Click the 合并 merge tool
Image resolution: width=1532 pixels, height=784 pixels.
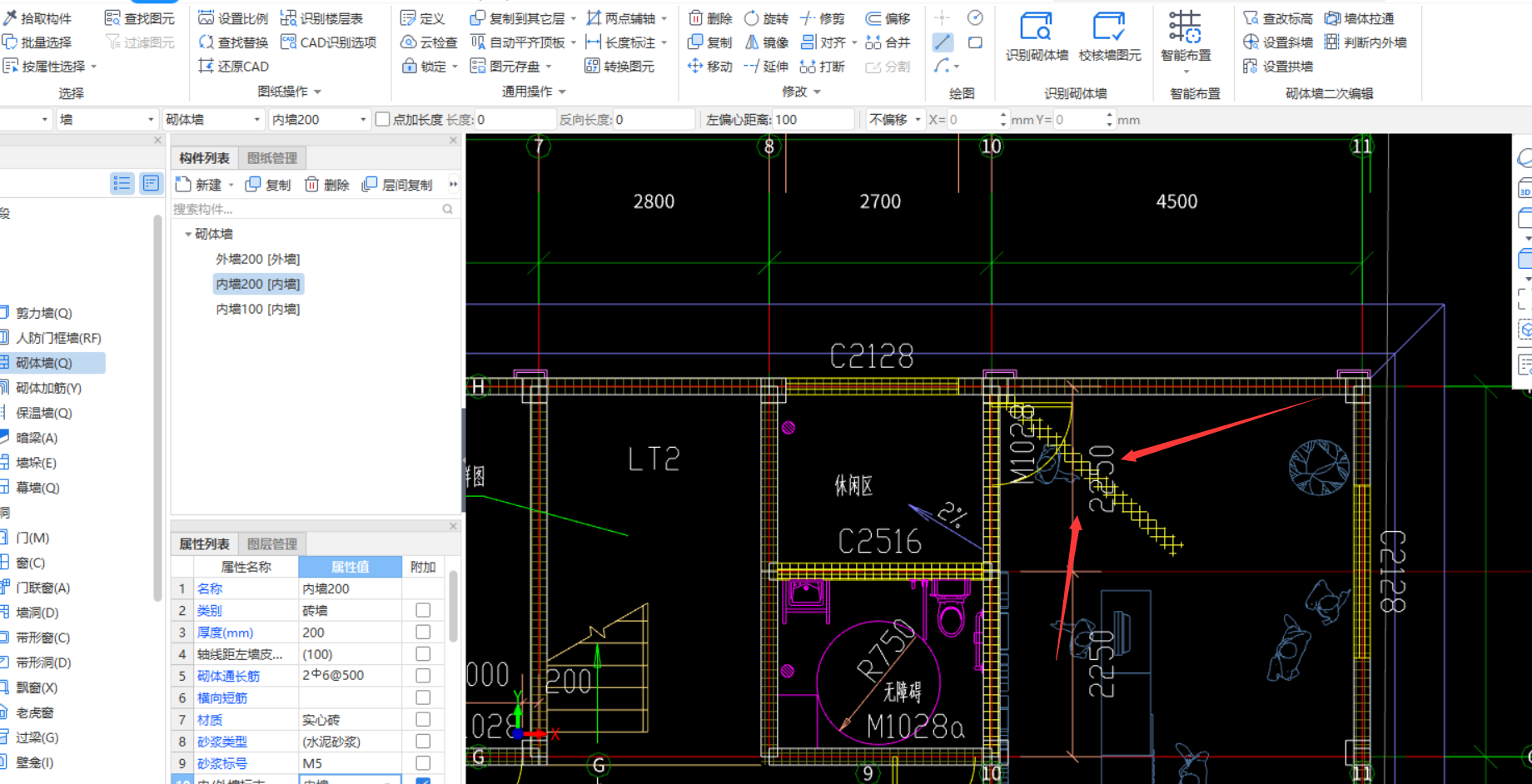(888, 42)
